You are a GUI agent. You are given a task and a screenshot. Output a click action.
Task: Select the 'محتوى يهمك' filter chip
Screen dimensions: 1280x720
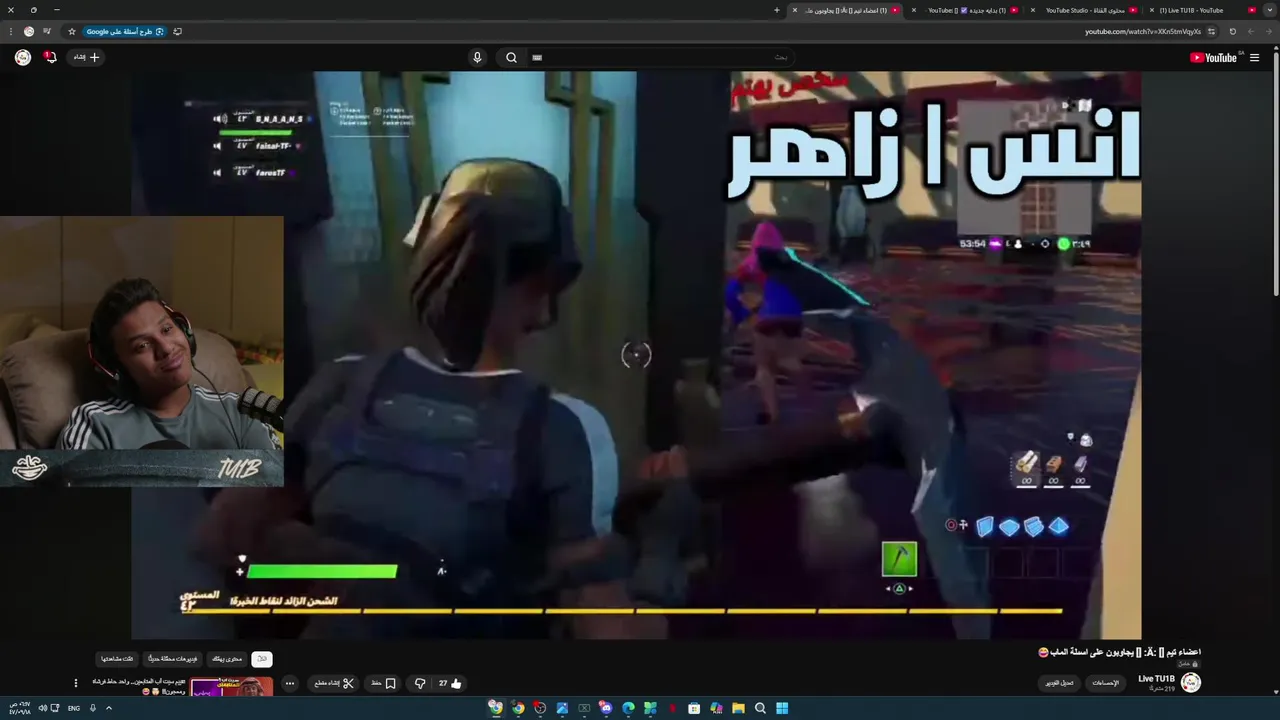[x=227, y=659]
